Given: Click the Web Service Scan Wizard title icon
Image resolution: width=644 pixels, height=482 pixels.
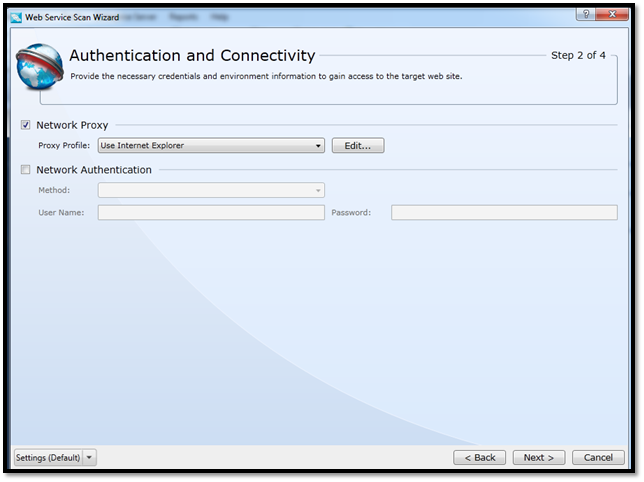Looking at the screenshot, I should (x=16, y=17).
